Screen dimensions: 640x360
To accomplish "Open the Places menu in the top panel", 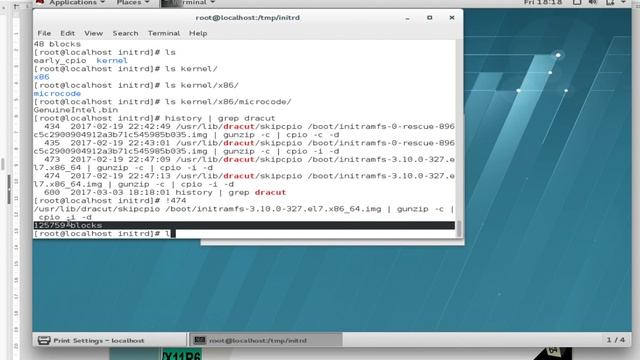I will pyautogui.click(x=132, y=3).
